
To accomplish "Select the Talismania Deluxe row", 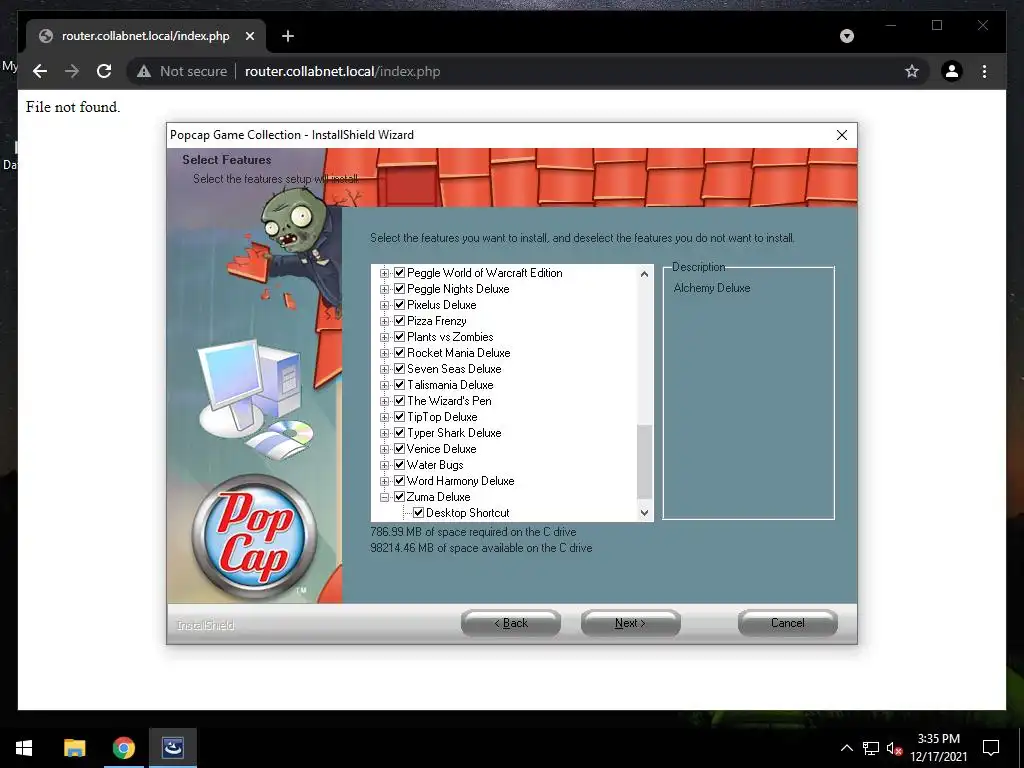I will click(x=450, y=385).
